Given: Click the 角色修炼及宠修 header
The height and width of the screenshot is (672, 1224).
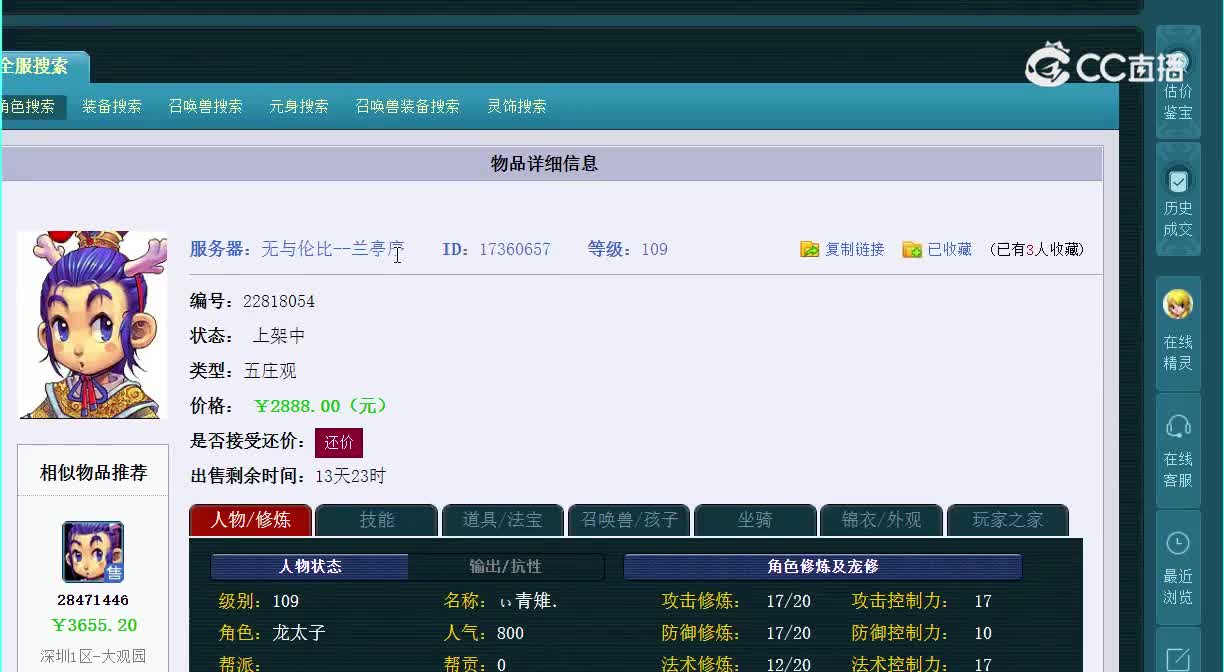Looking at the screenshot, I should pos(823,567).
